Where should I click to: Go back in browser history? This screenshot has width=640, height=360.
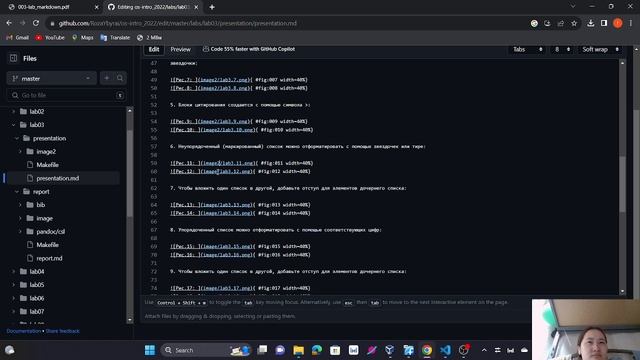(x=9, y=23)
